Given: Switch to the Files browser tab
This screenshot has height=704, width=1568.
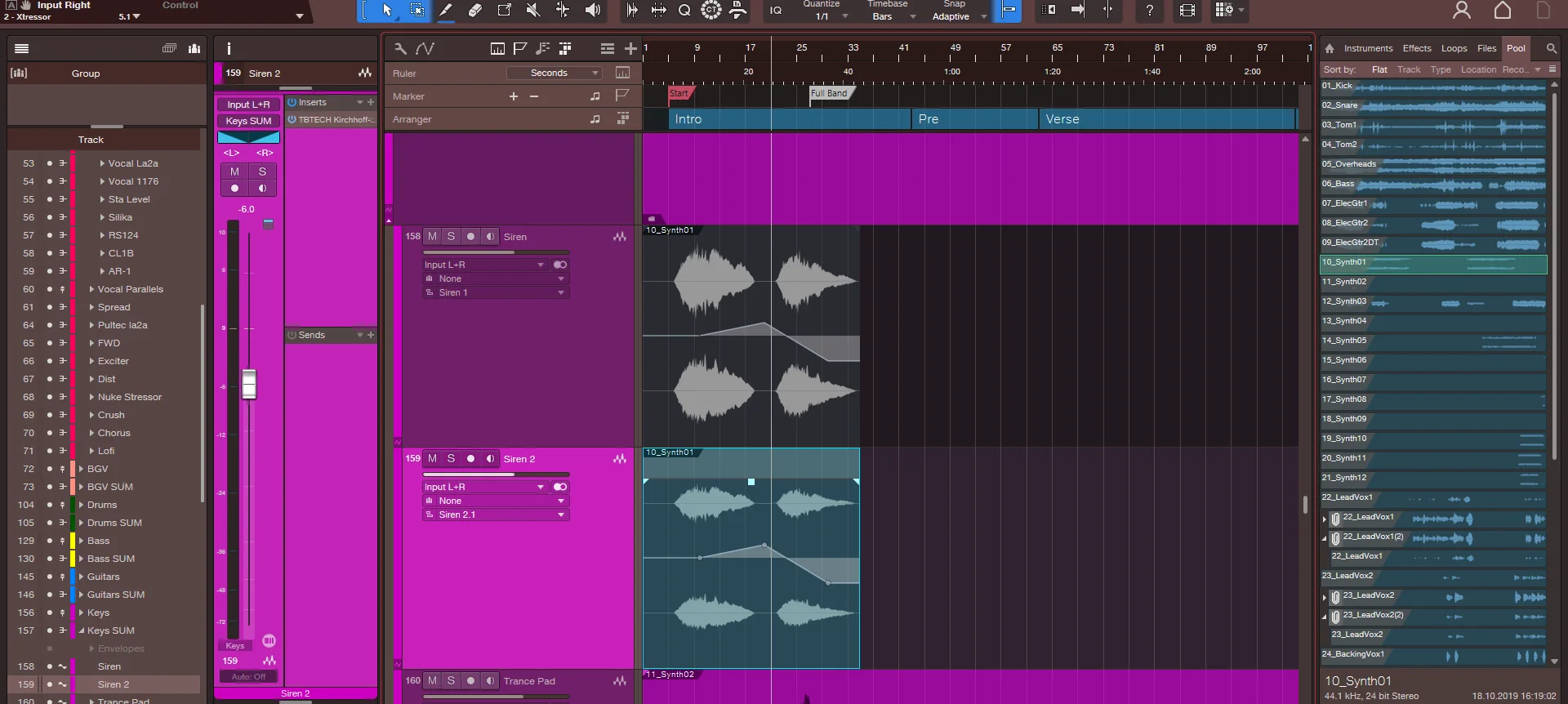Looking at the screenshot, I should (1486, 48).
